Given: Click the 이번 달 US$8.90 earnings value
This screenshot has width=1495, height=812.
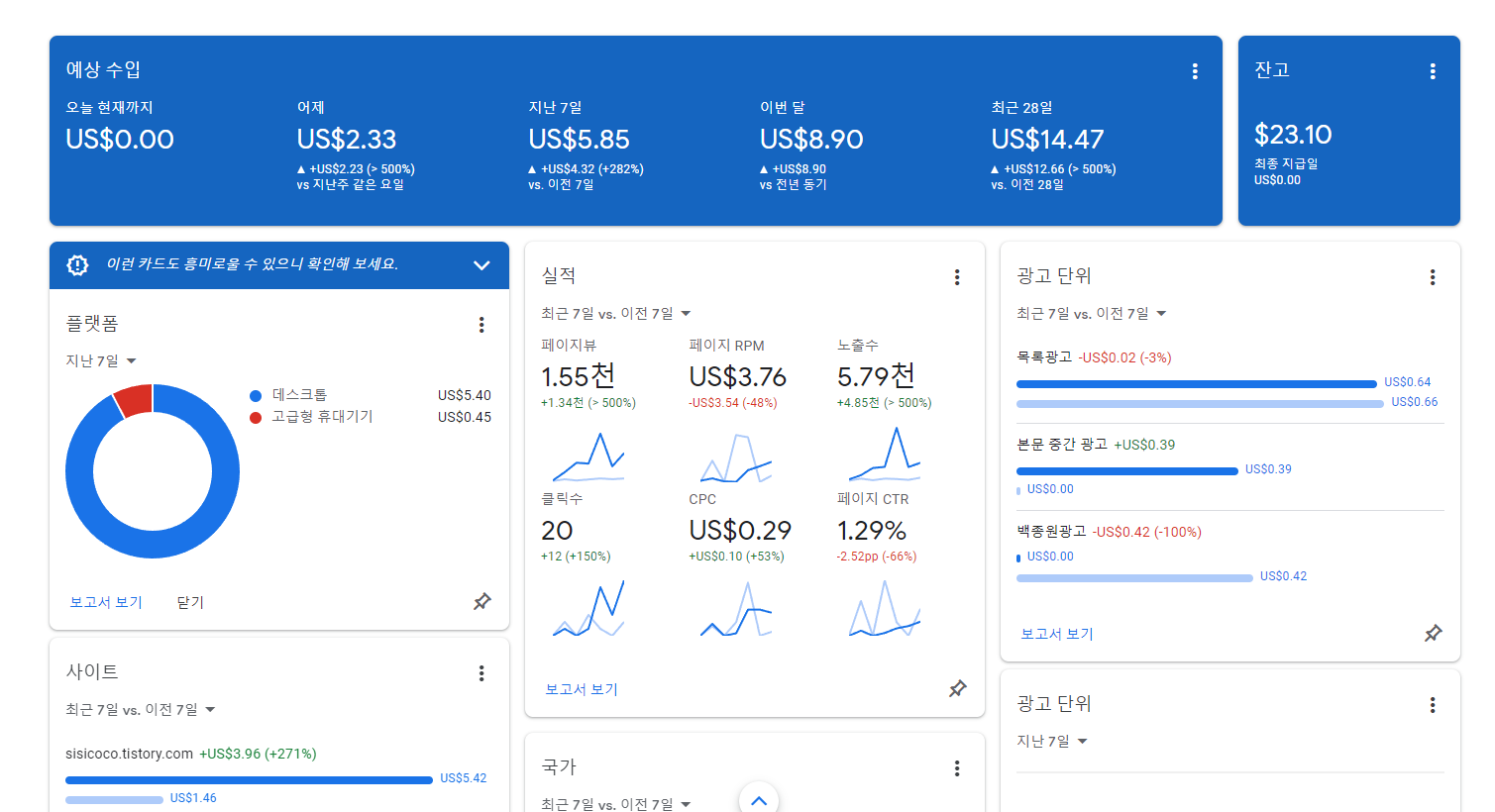Looking at the screenshot, I should coord(811,140).
